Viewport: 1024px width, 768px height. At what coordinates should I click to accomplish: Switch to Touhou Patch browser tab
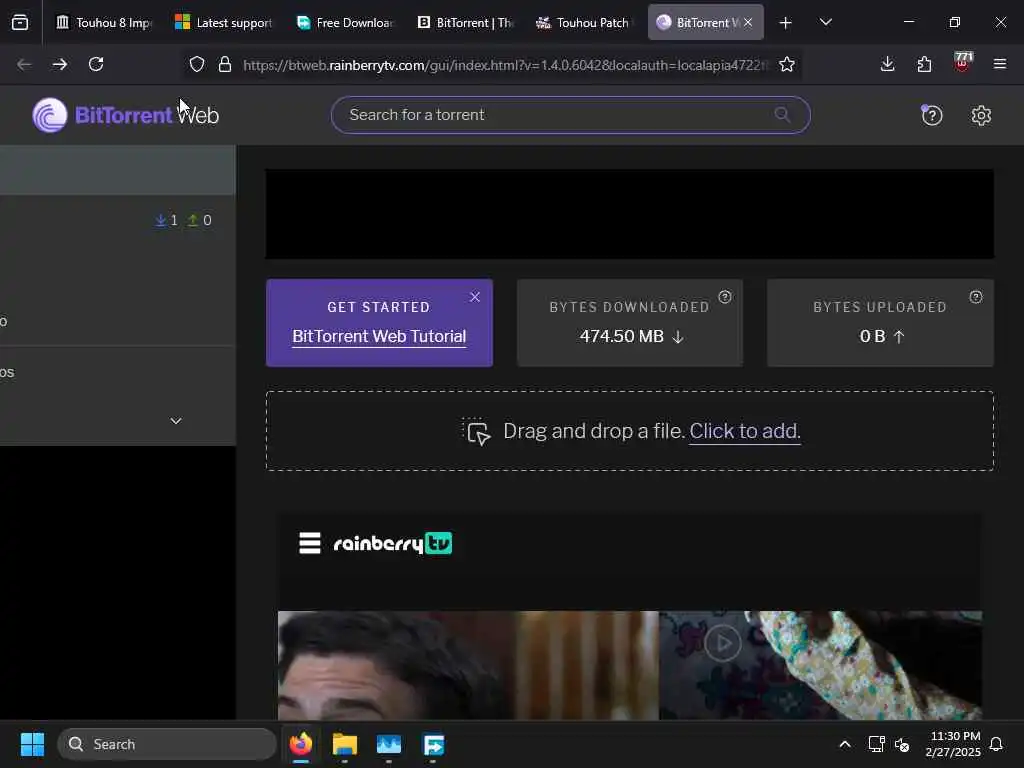coord(585,23)
